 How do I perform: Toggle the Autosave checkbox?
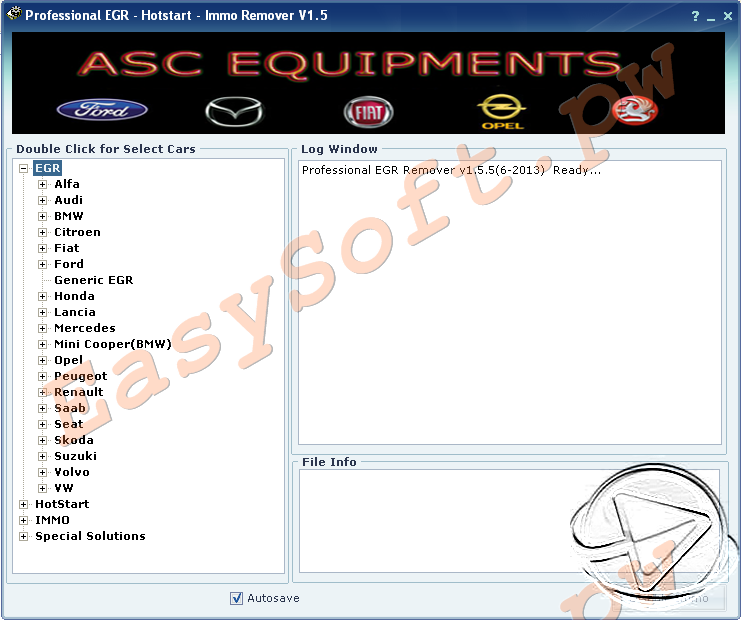(236, 598)
